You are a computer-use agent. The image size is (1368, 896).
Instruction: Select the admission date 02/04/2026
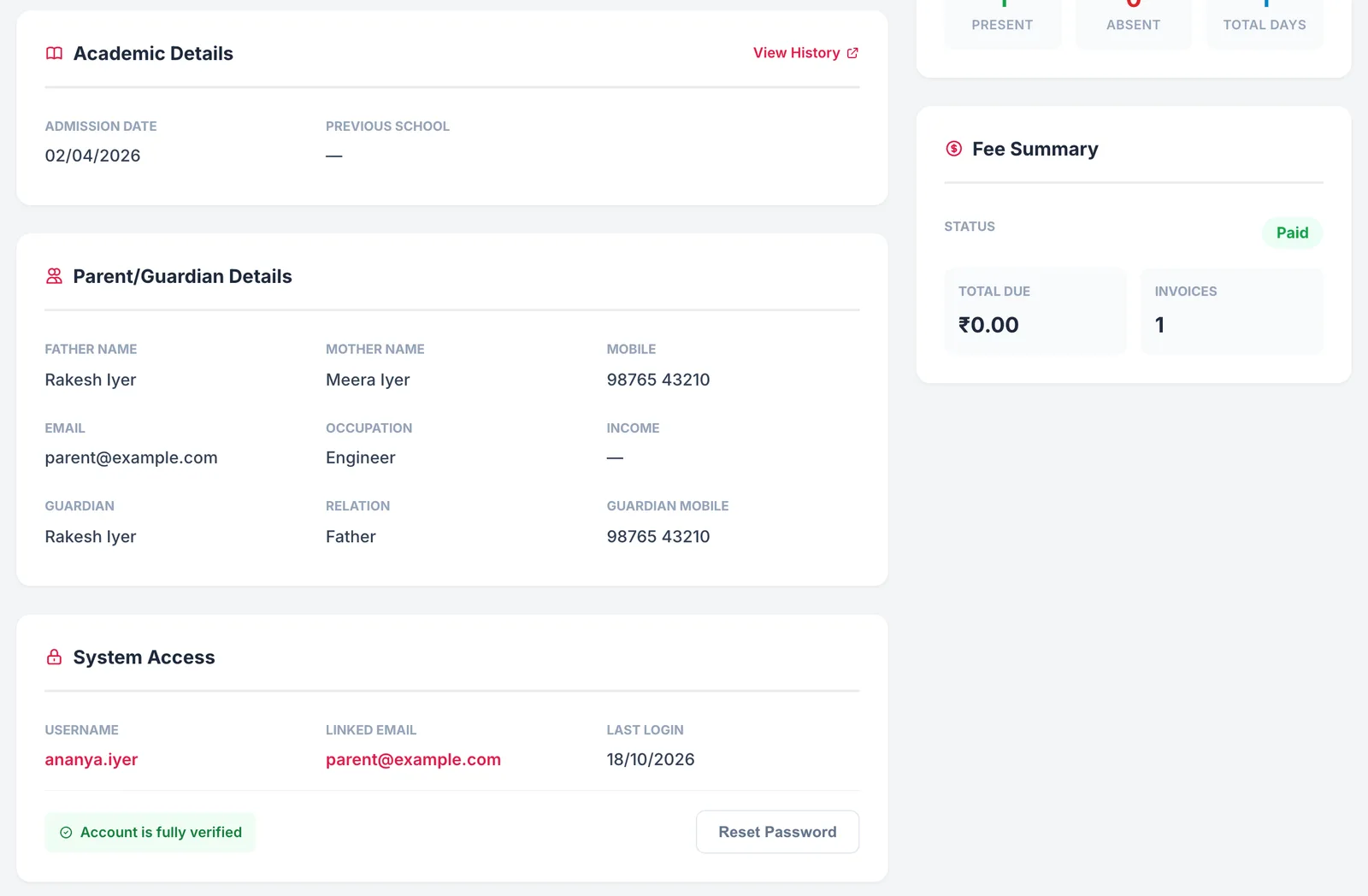[92, 156]
